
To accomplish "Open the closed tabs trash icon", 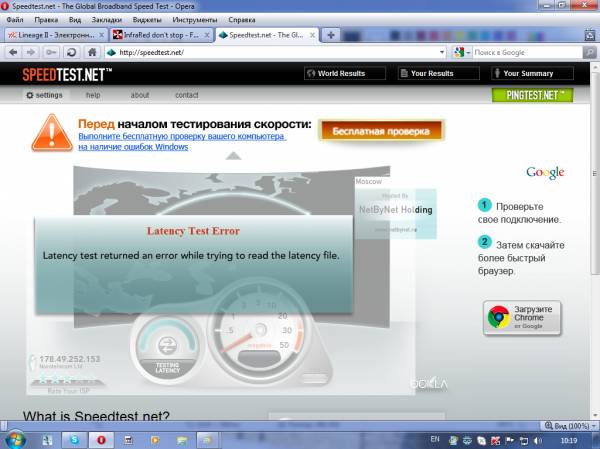I will [590, 35].
